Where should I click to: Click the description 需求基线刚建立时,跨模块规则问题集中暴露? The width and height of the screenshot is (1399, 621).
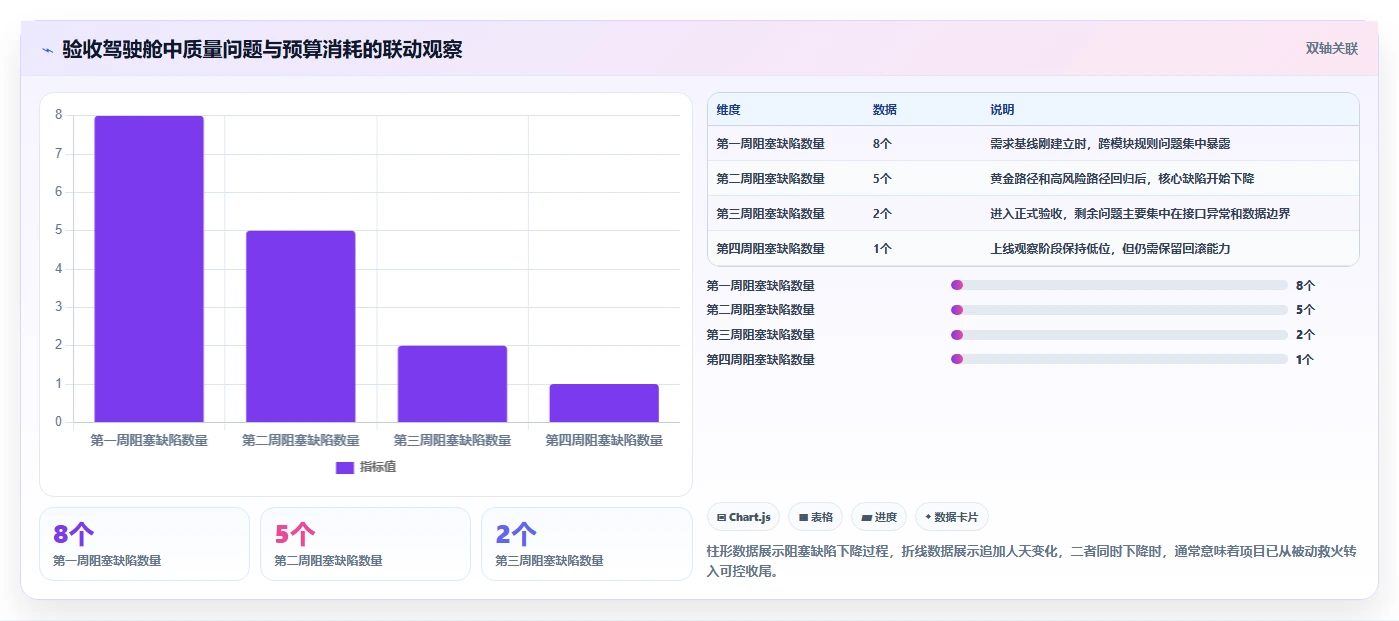tap(1110, 144)
